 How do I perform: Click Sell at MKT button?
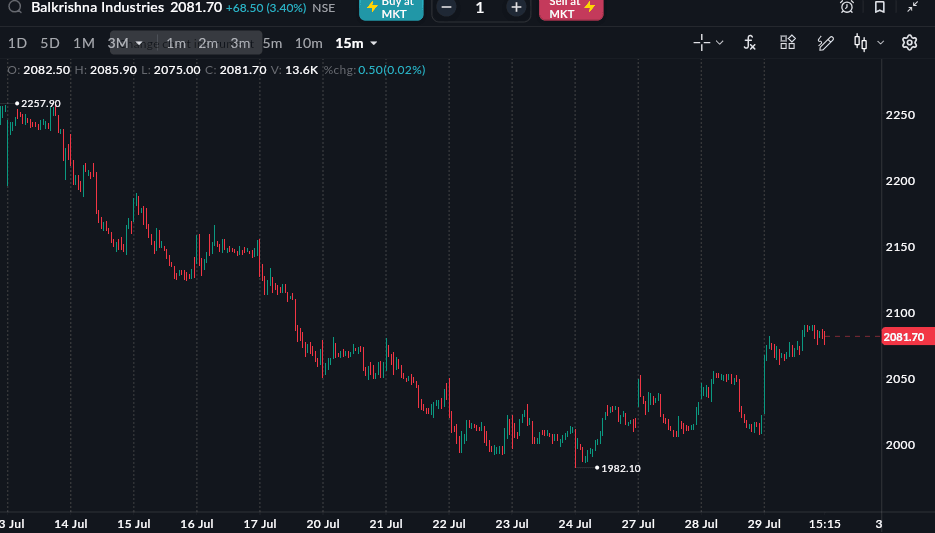pyautogui.click(x=571, y=9)
